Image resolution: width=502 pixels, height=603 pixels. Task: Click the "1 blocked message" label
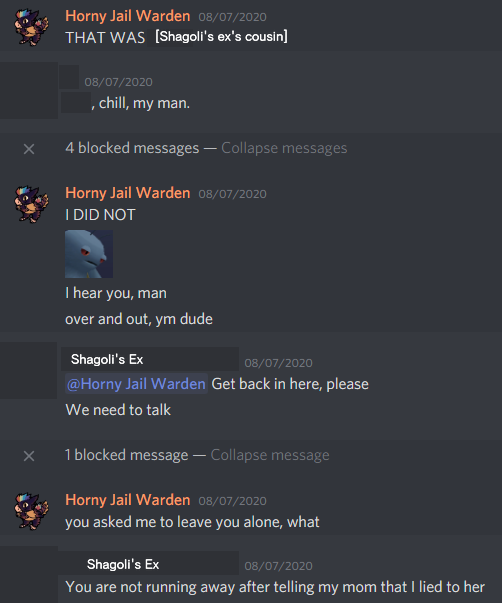(x=127, y=455)
